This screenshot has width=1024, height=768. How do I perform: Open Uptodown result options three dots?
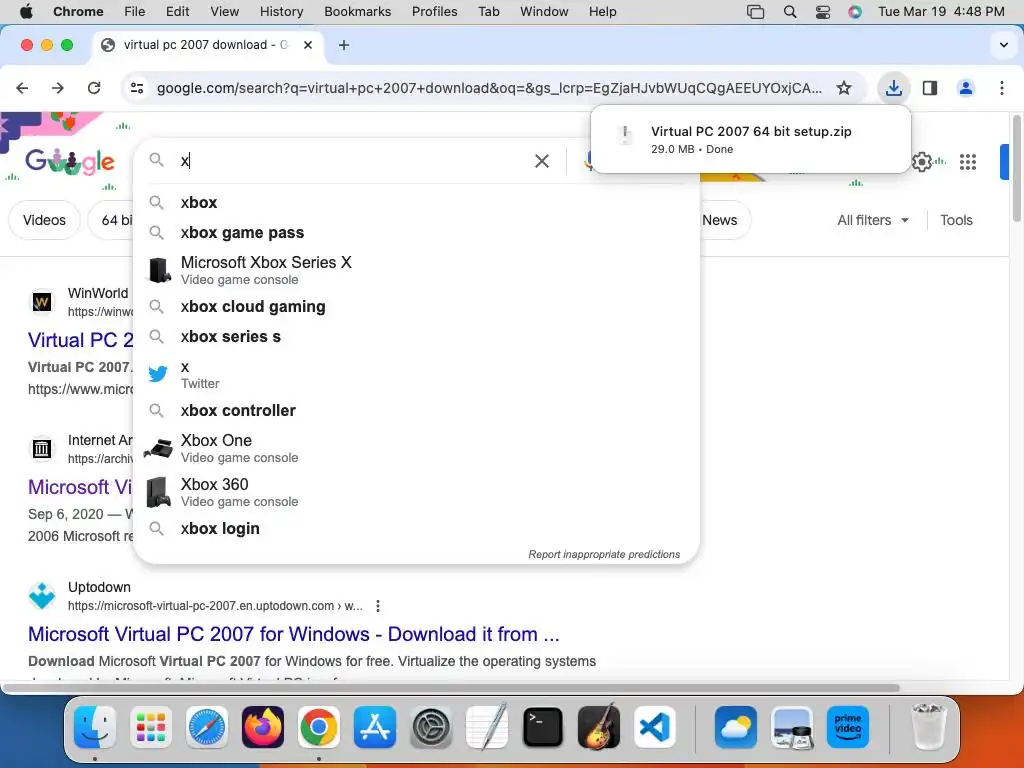point(377,606)
